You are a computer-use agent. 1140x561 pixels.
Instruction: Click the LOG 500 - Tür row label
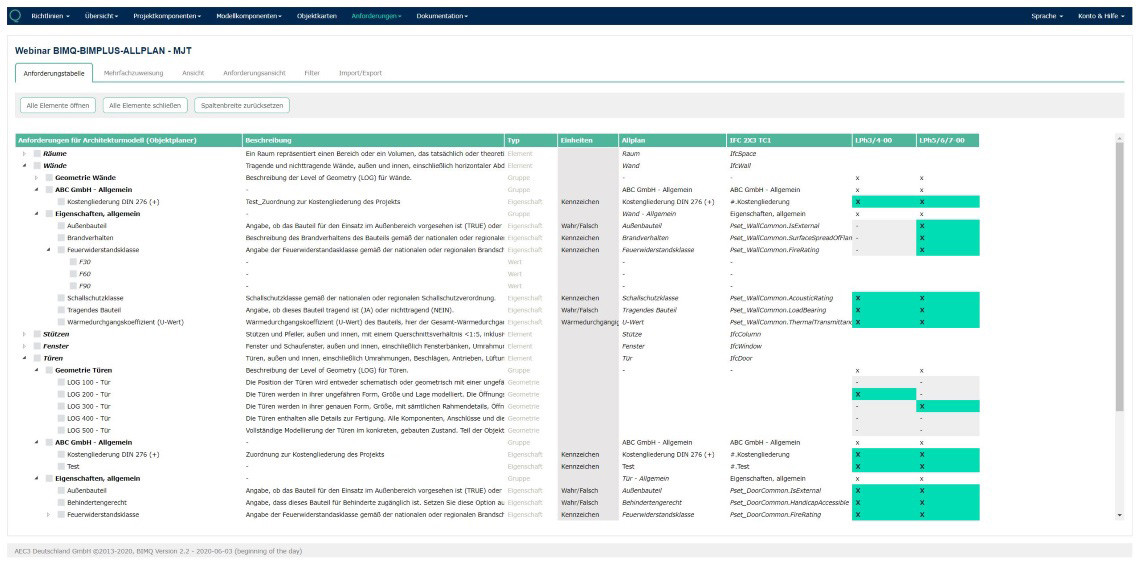(88, 430)
